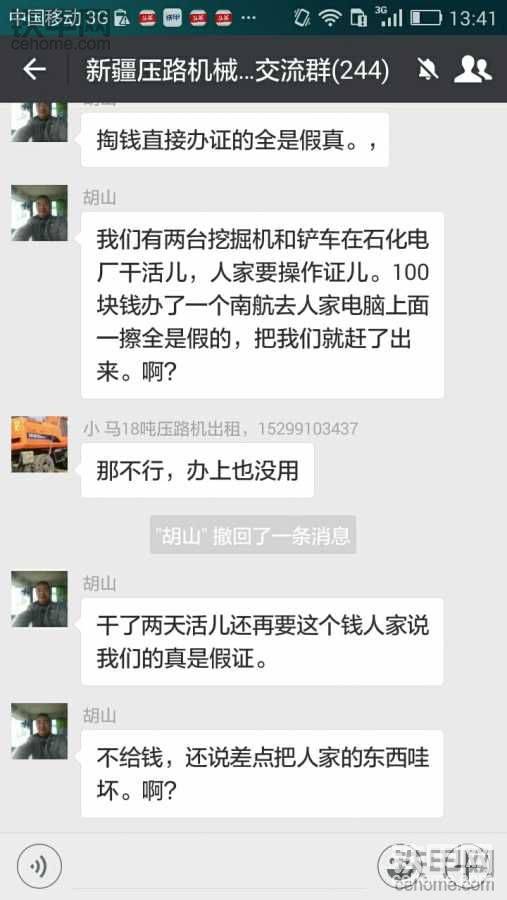Tap the muted notifications bell icon
507x900 pixels.
point(427,69)
